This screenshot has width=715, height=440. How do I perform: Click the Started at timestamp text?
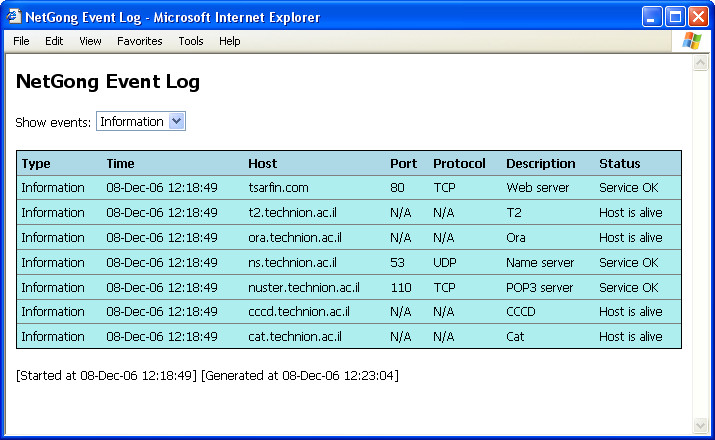pos(106,376)
